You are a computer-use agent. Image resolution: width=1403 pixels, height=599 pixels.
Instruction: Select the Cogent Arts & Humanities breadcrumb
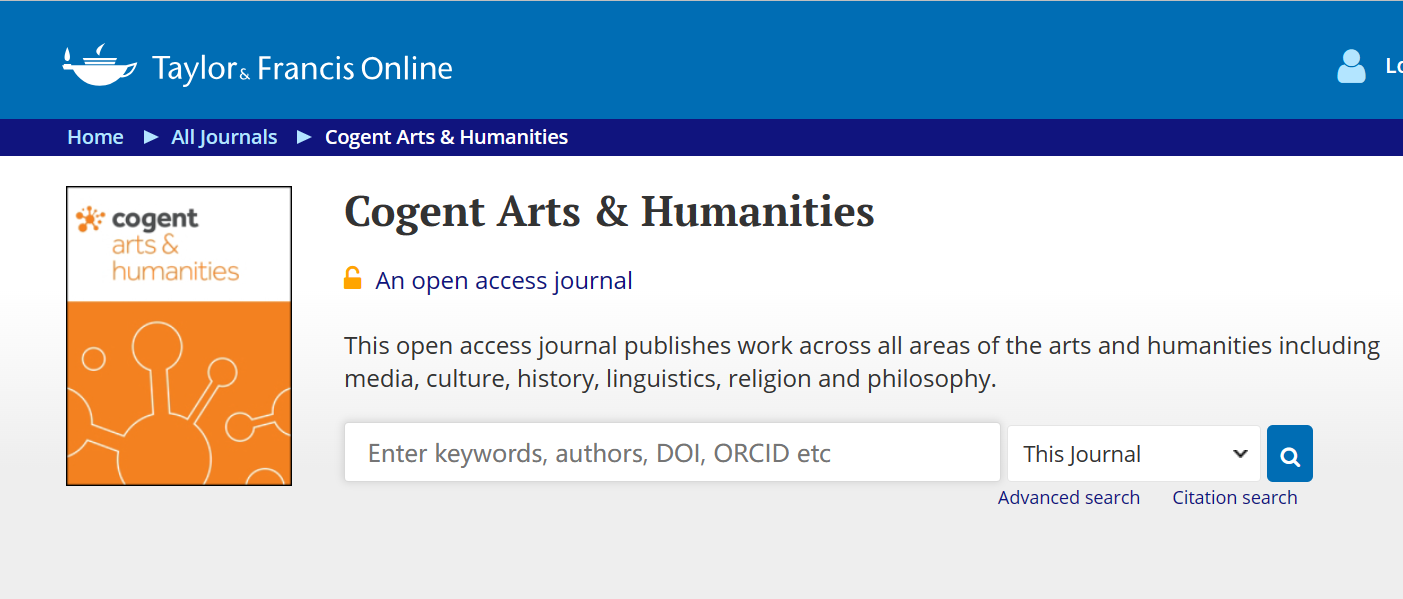pos(446,137)
